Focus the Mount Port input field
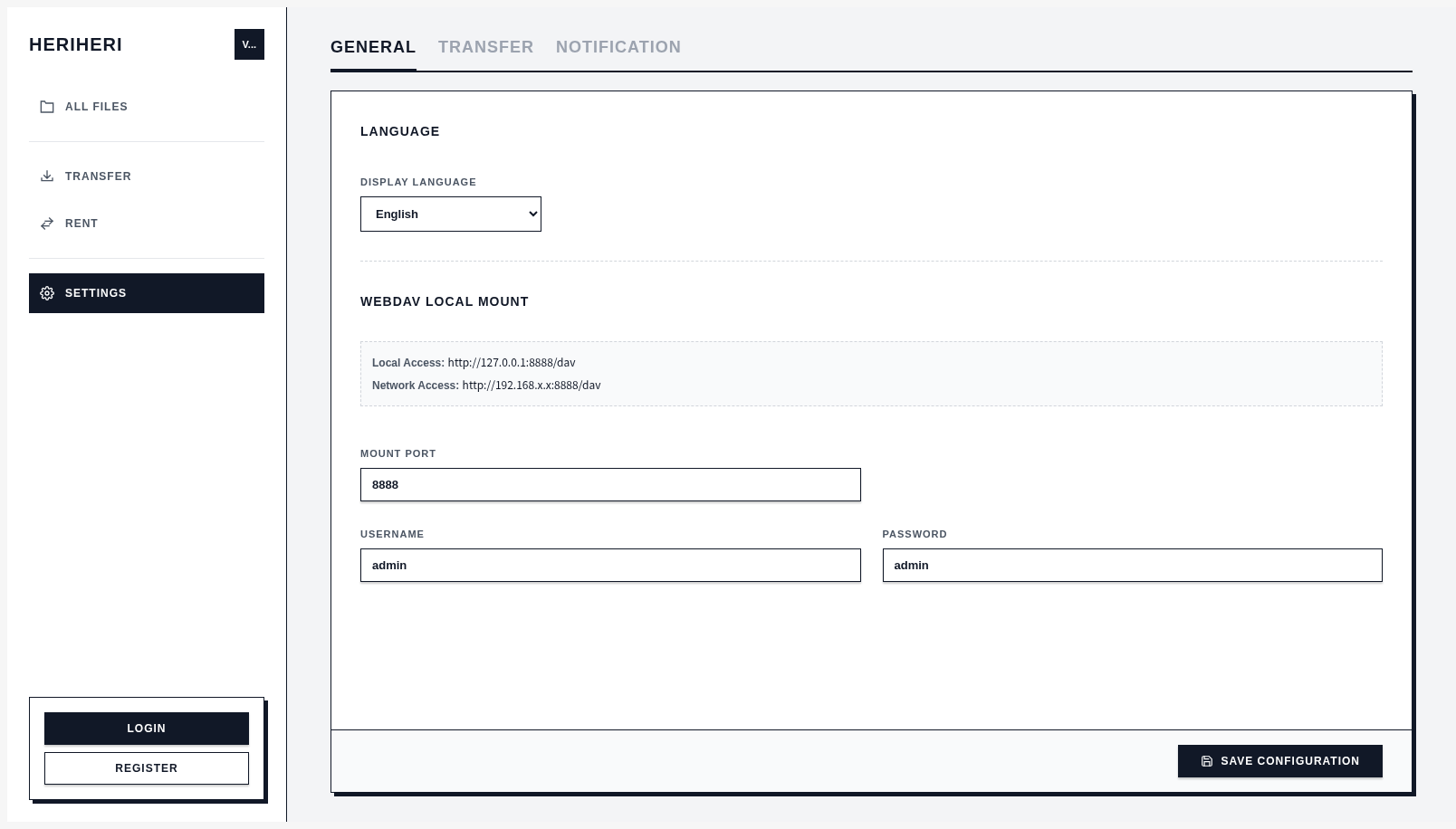The height and width of the screenshot is (829, 1456). pyautogui.click(x=610, y=485)
